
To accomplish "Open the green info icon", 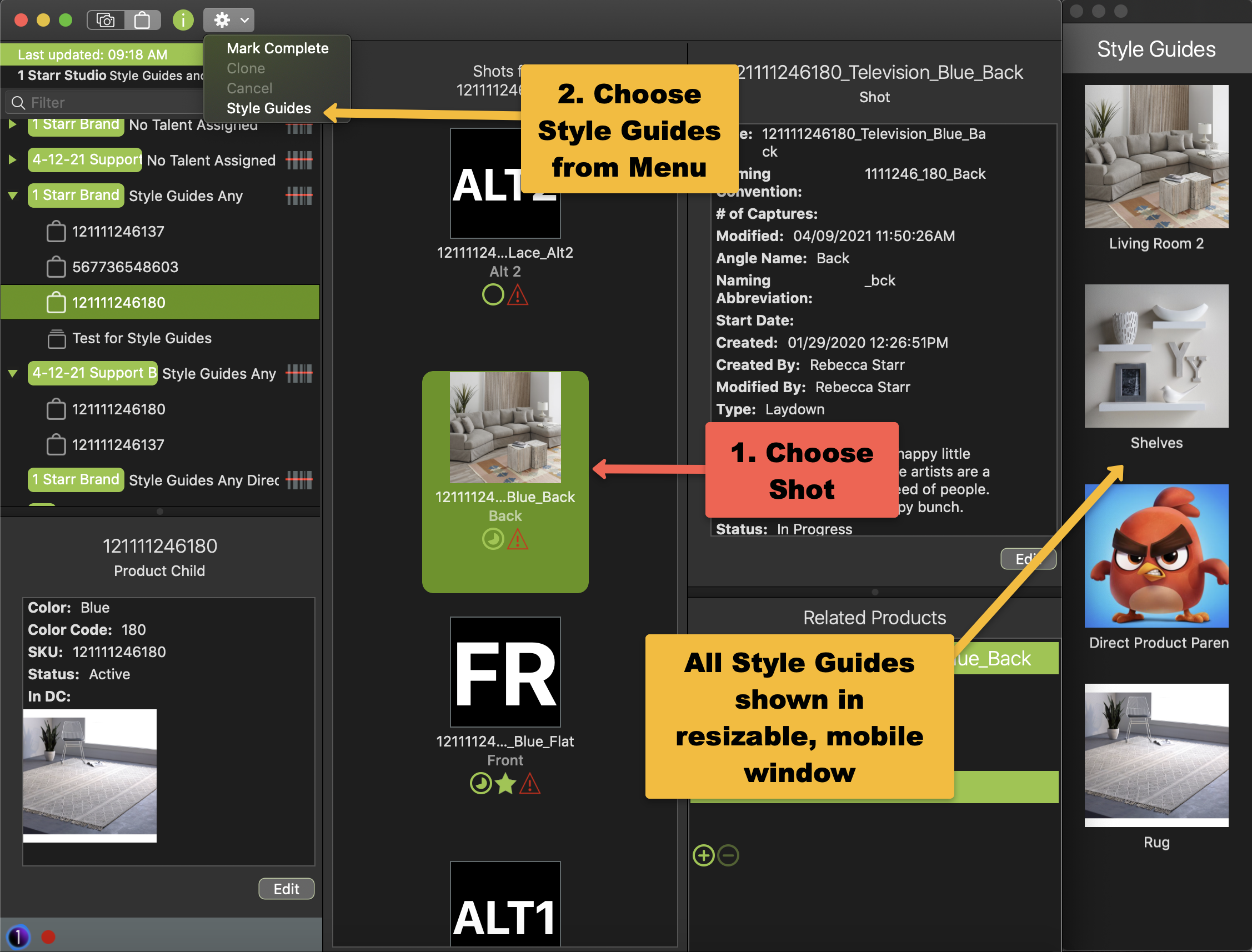I will (183, 21).
